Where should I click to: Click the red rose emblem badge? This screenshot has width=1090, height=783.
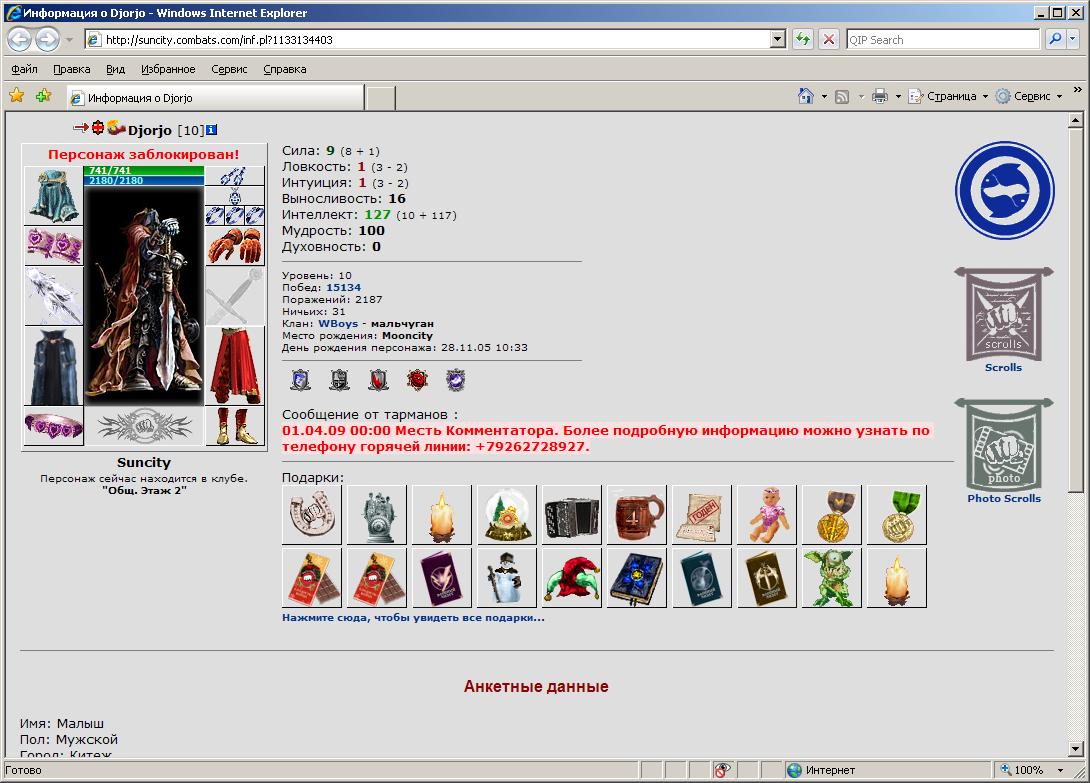click(x=417, y=380)
